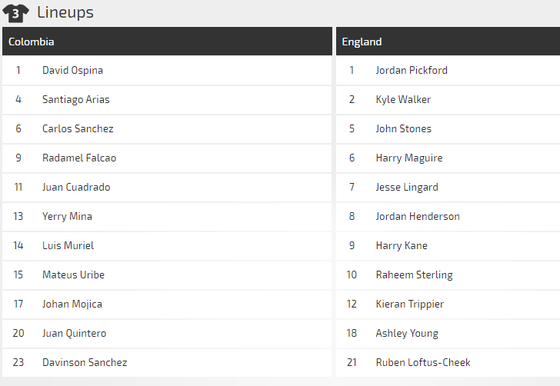The width and height of the screenshot is (560, 386).
Task: Select Mateus Uribe in Colombia lineup
Action: coord(73,275)
